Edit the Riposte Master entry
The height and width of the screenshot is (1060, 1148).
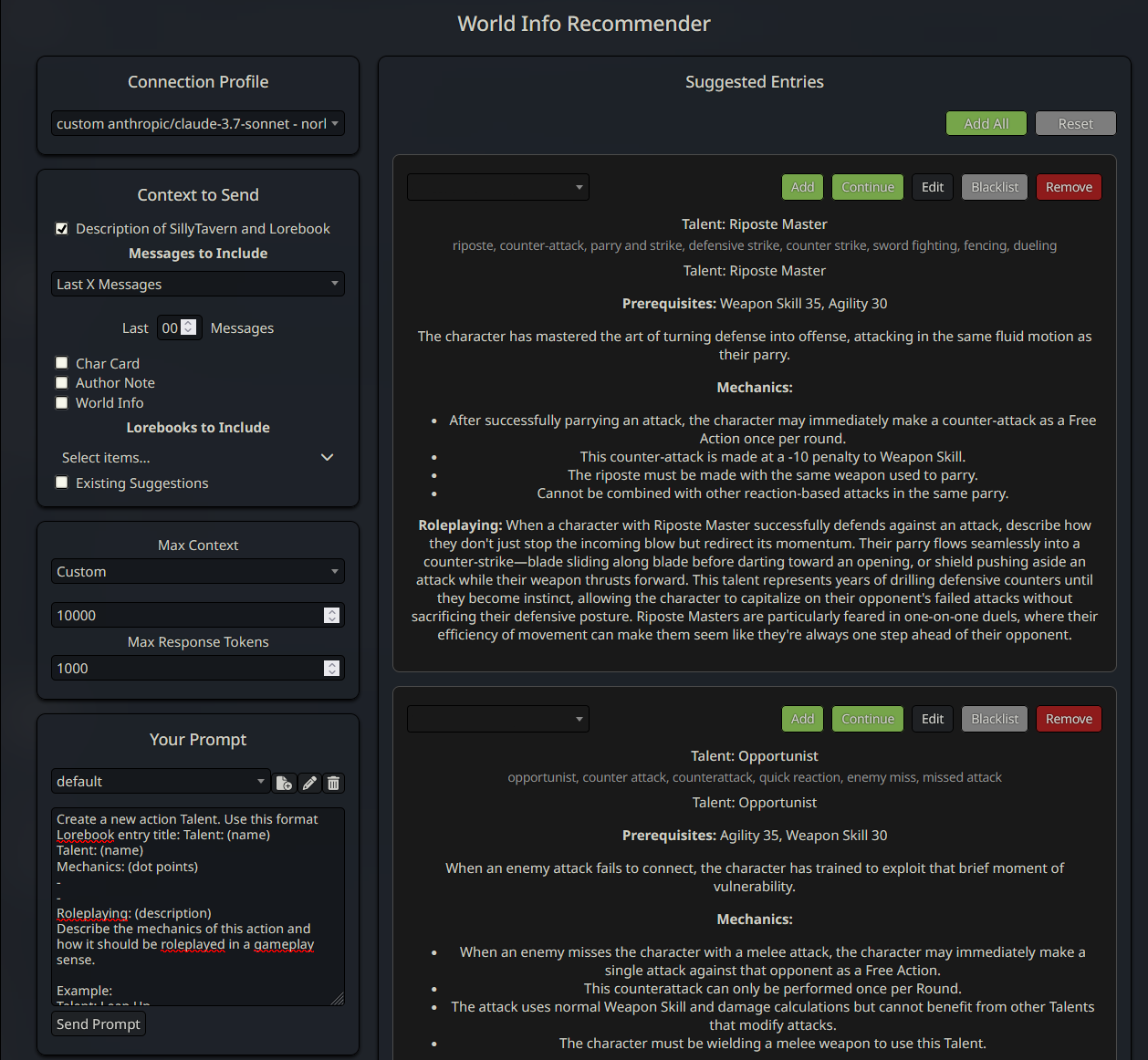(933, 187)
